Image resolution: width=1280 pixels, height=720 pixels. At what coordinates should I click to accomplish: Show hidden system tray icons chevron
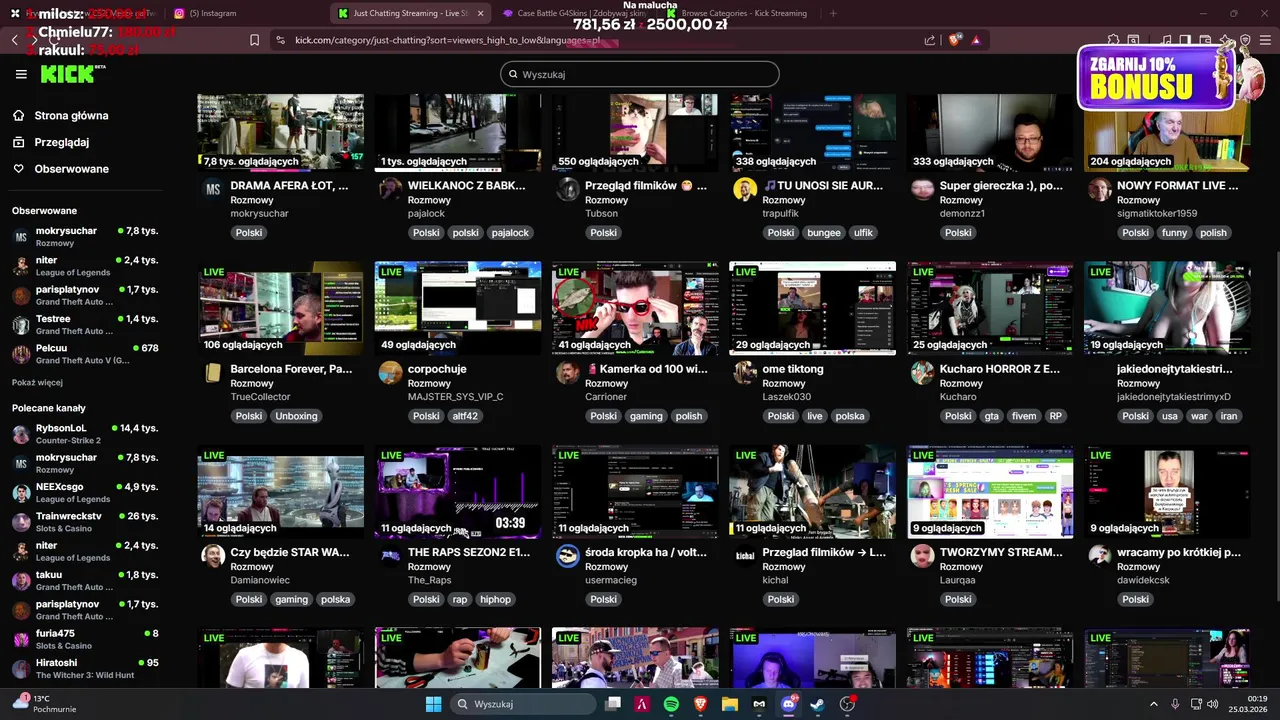click(1153, 704)
